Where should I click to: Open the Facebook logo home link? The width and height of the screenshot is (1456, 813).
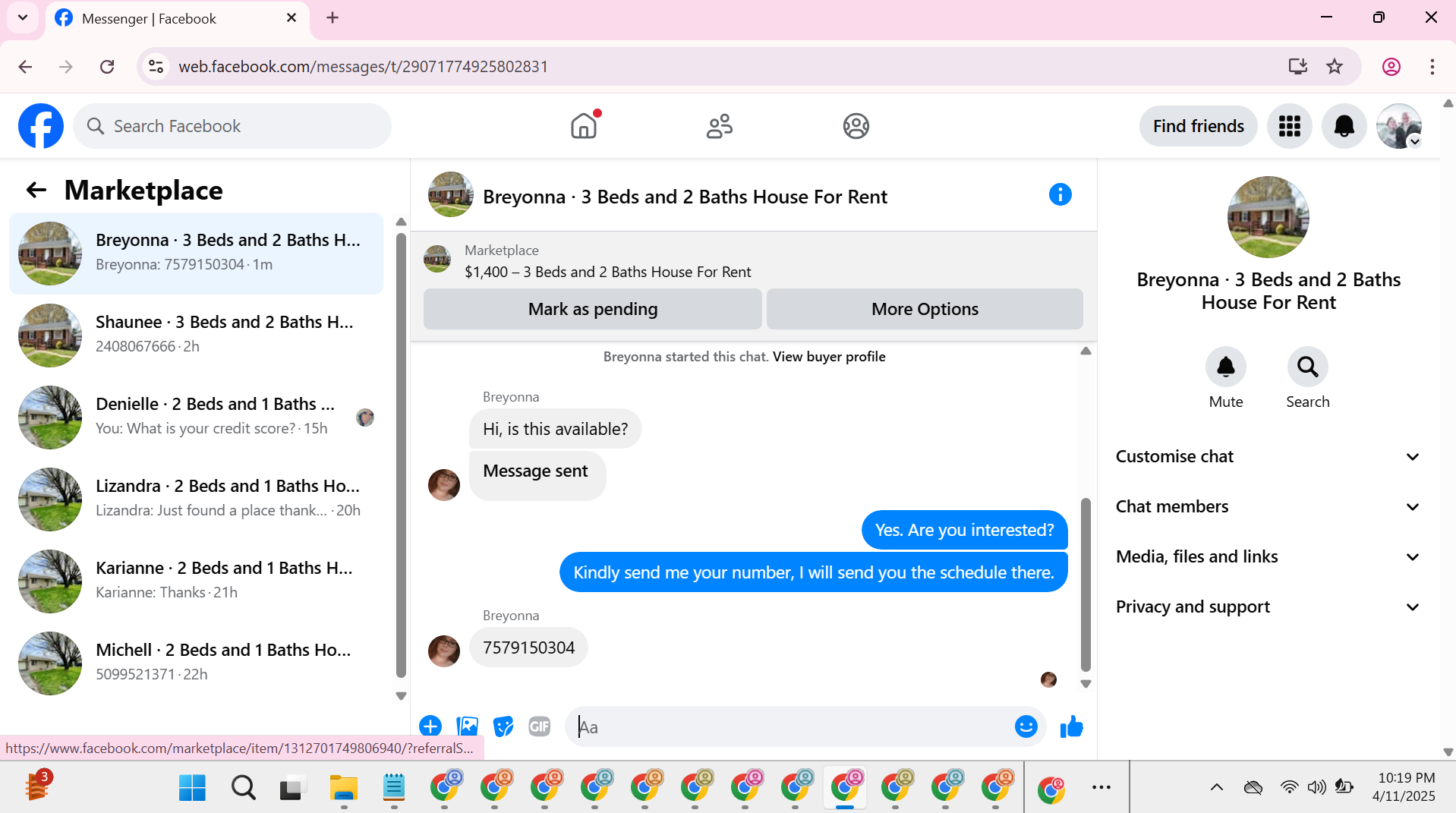[41, 126]
